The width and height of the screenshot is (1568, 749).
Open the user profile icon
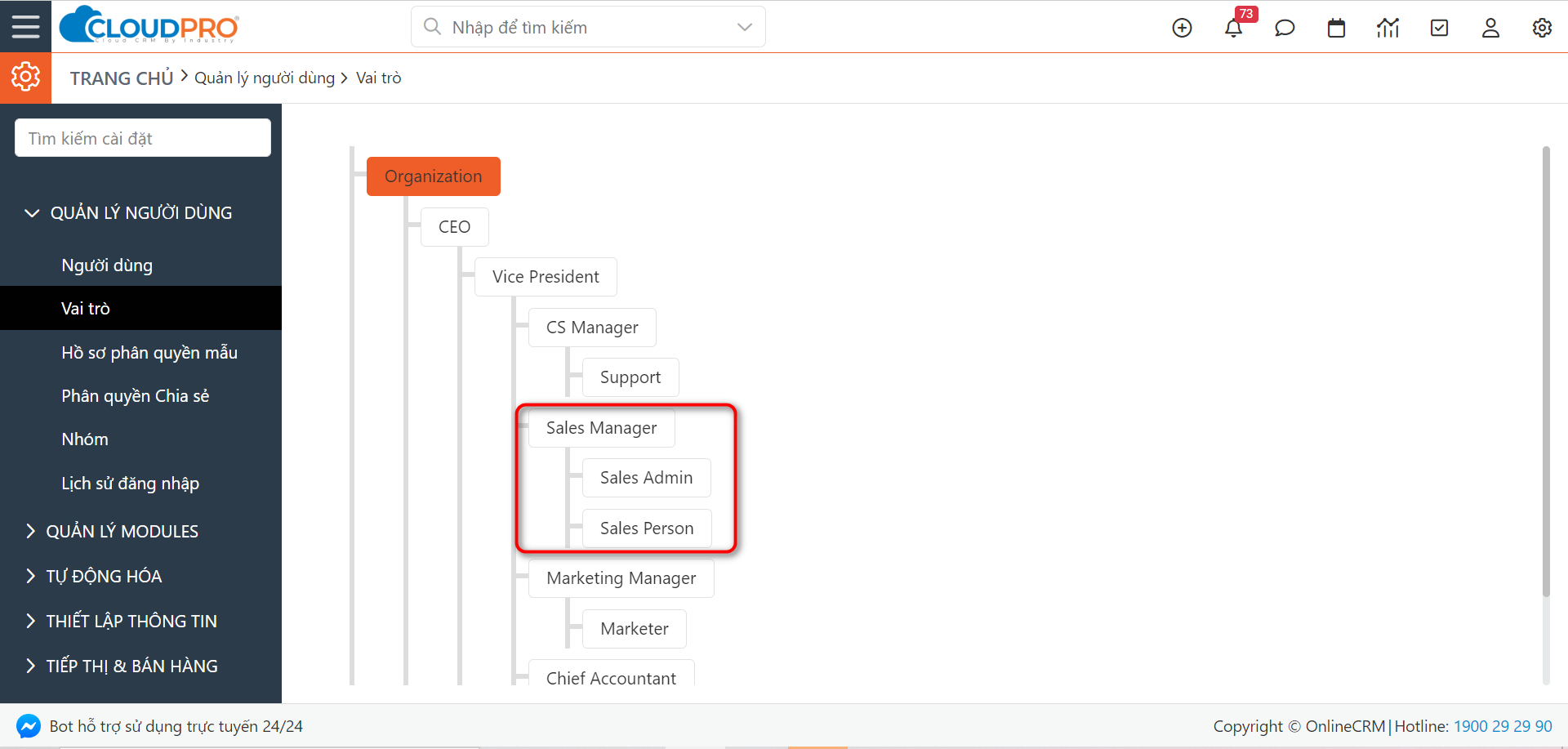pos(1490,28)
